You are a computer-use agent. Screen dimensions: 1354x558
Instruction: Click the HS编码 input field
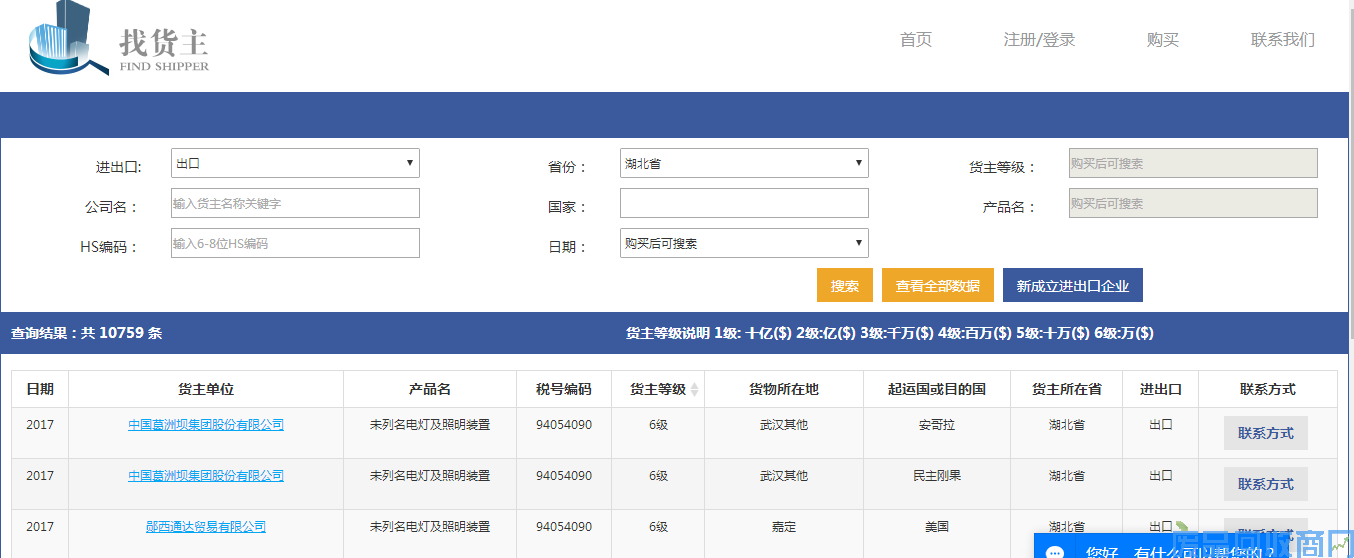pyautogui.click(x=295, y=243)
